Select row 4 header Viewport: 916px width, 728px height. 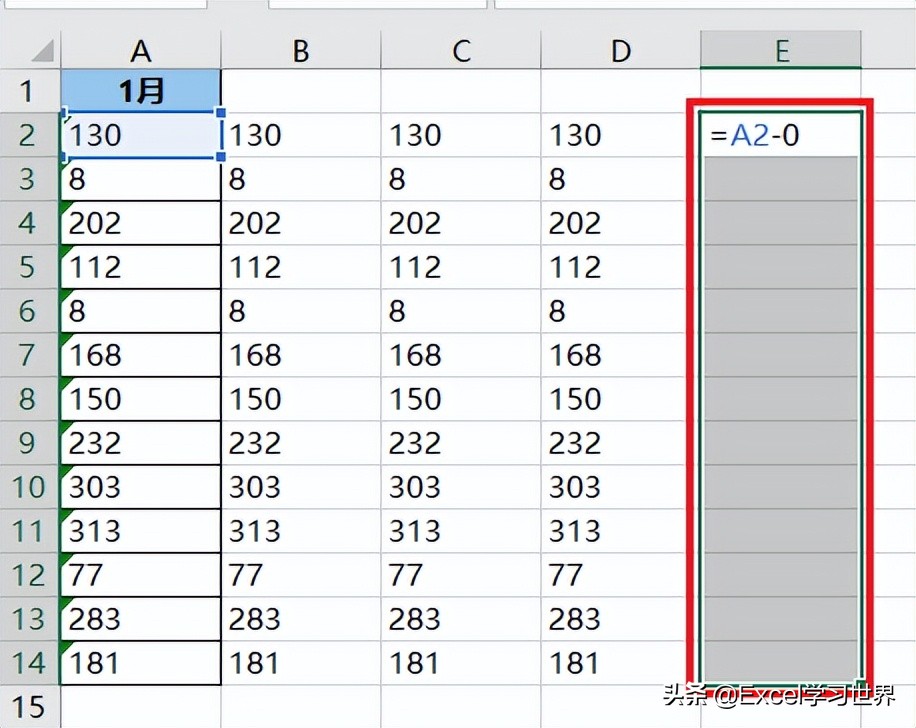pos(30,223)
